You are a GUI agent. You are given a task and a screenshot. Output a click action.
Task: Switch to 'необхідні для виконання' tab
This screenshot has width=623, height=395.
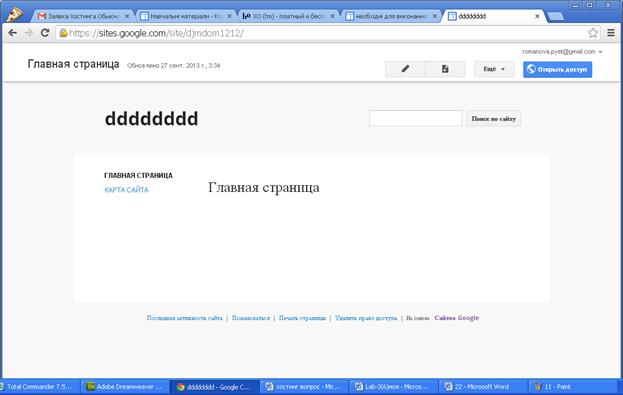pyautogui.click(x=391, y=16)
